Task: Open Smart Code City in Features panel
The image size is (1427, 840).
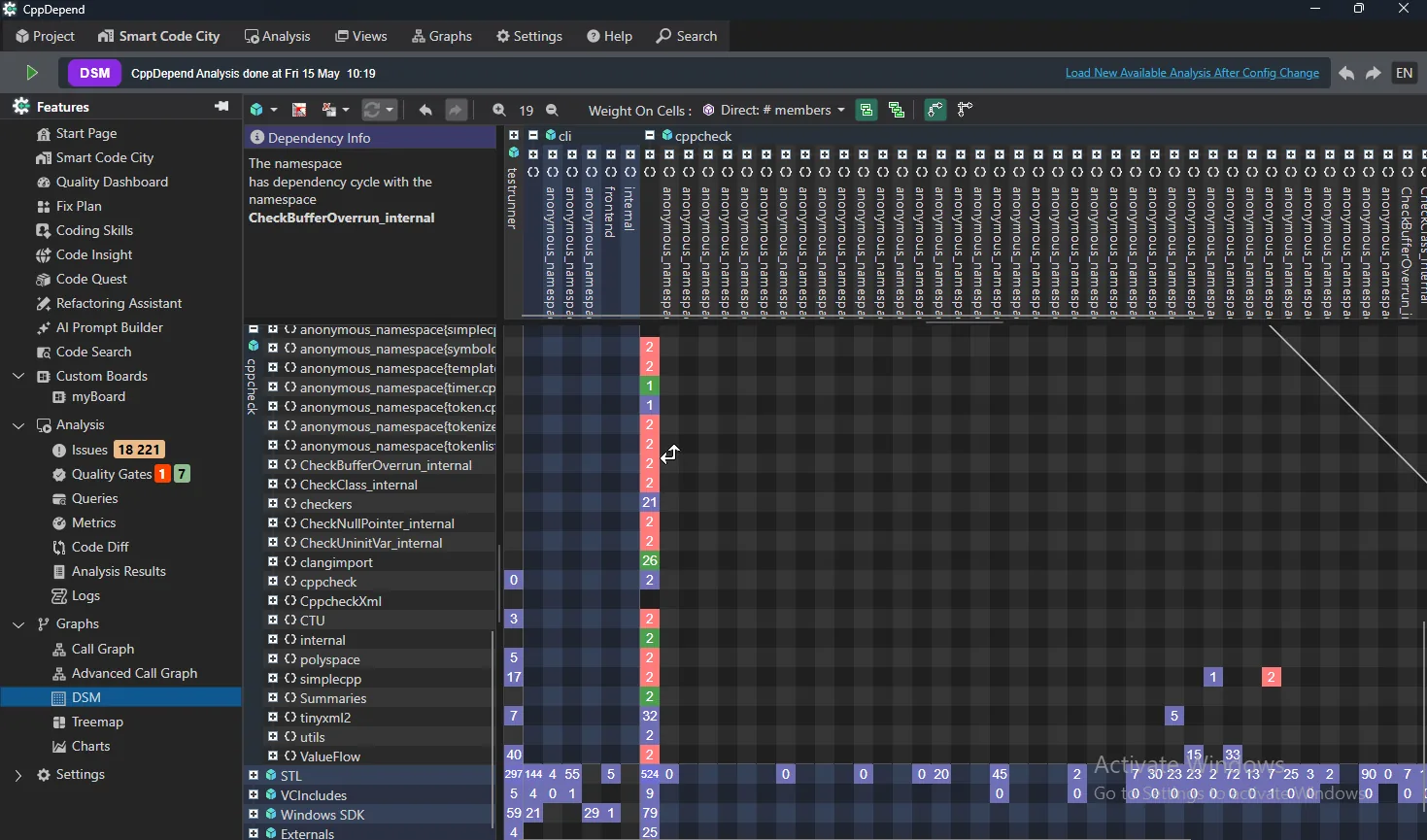Action: pyautogui.click(x=95, y=157)
